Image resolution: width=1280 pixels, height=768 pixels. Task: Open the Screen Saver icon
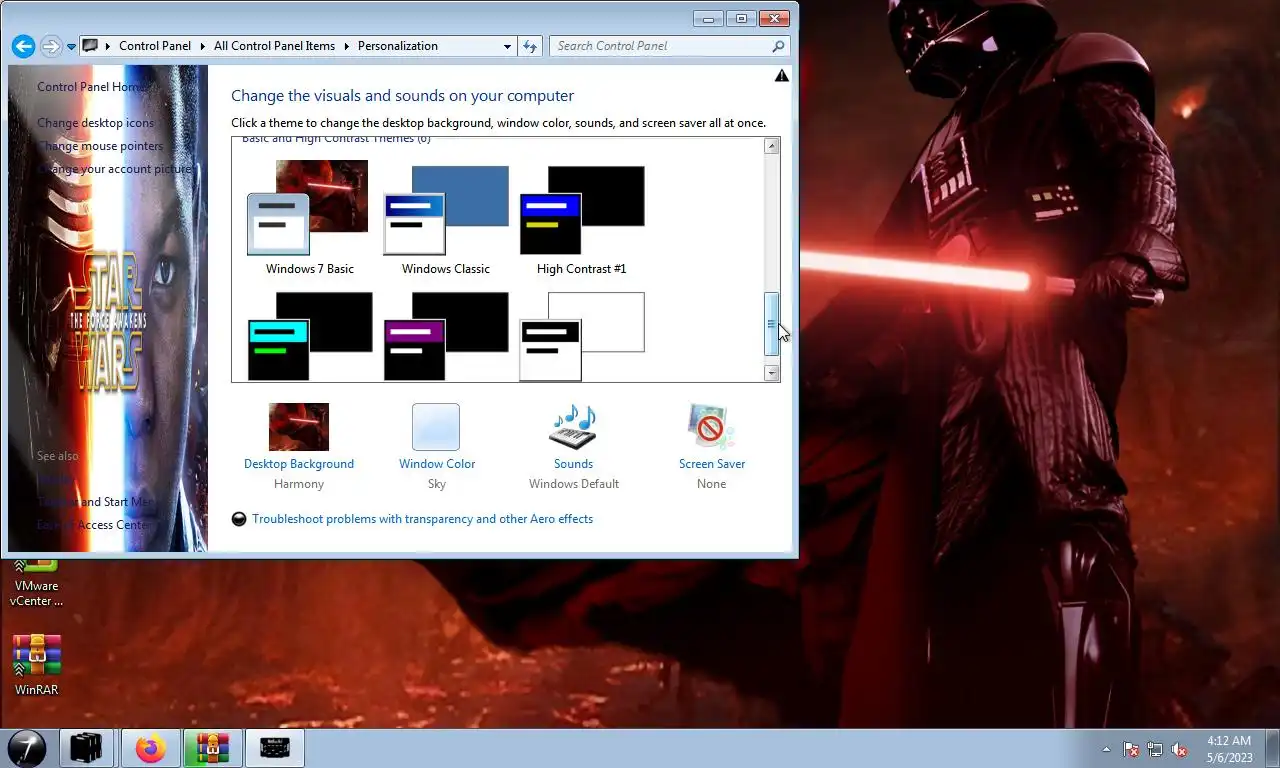(x=711, y=427)
